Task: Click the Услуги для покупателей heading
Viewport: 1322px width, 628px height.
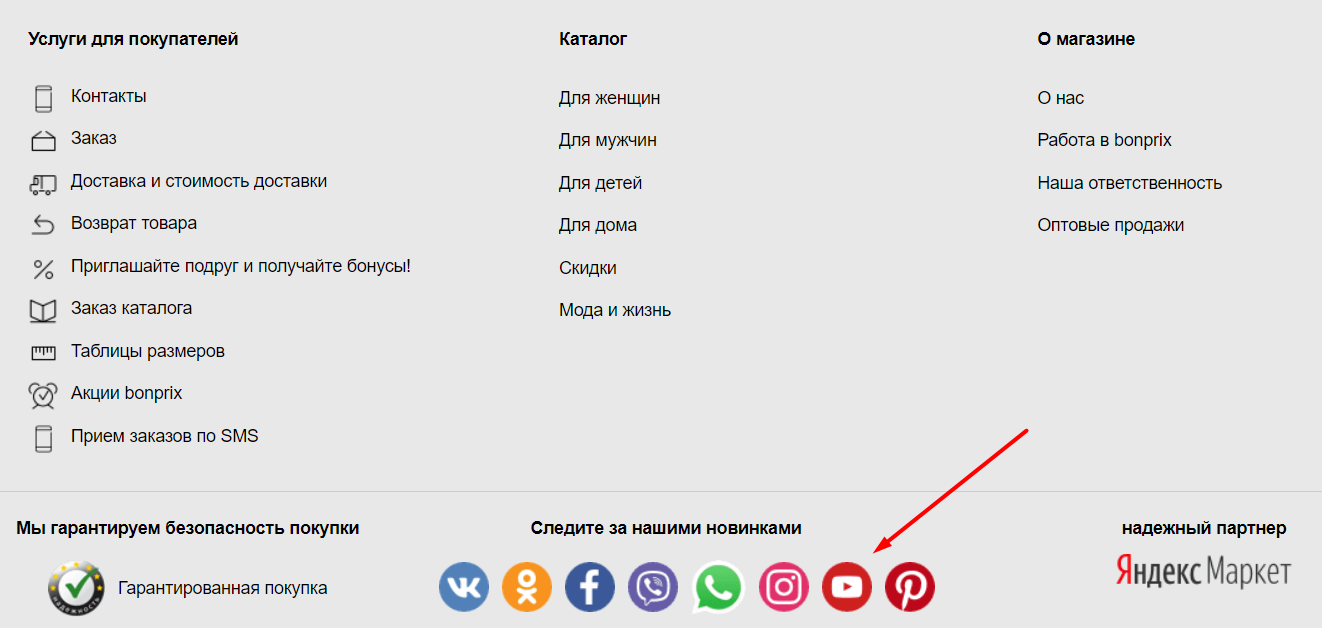Action: pos(134,39)
